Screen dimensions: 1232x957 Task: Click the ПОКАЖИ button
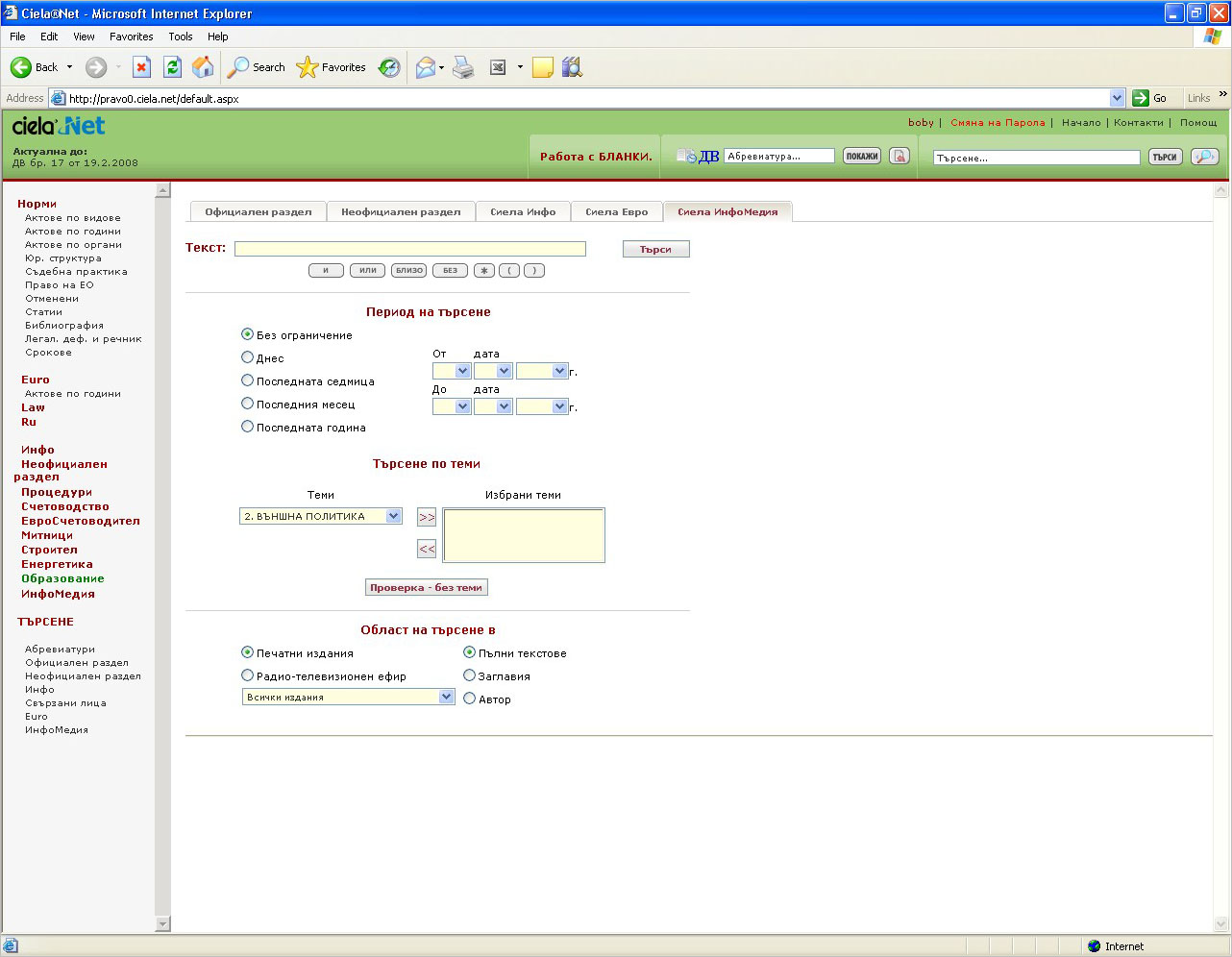[x=862, y=156]
